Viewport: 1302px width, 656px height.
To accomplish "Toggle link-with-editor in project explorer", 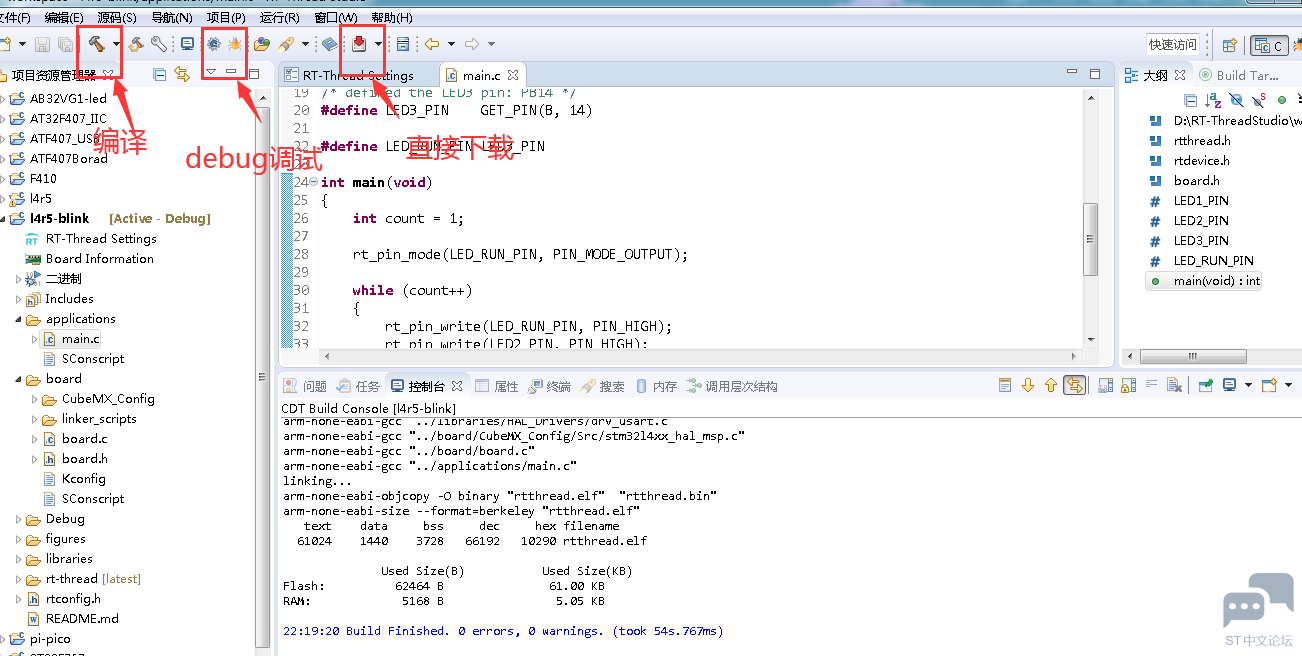I will coord(182,74).
